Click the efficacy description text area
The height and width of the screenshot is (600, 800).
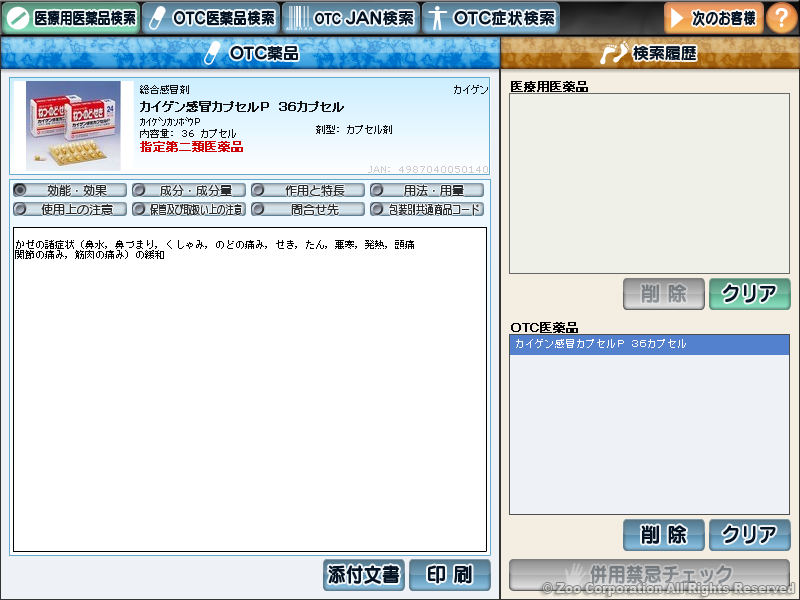(x=250, y=389)
